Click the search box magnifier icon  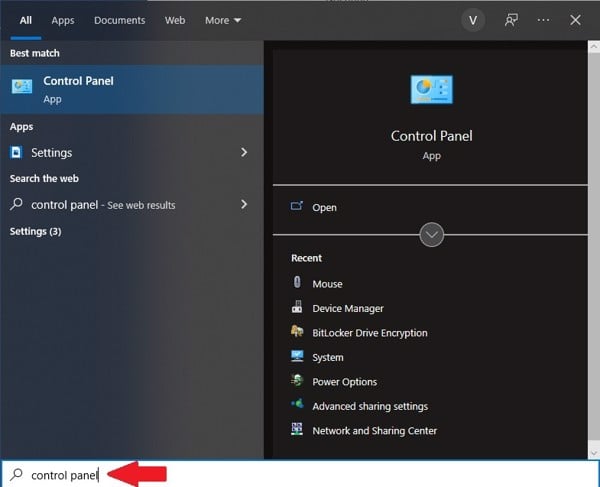point(16,474)
